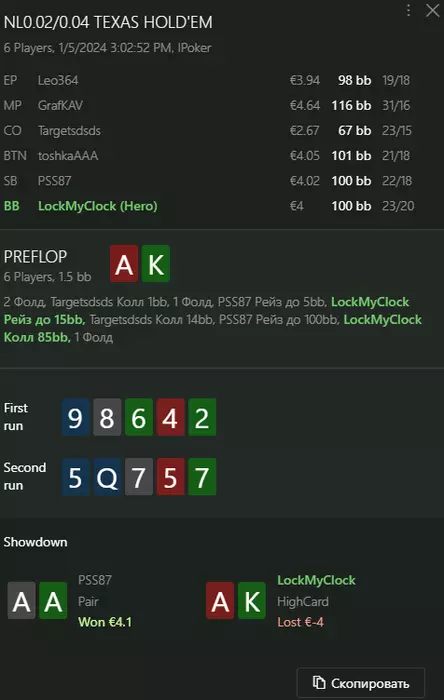The width and height of the screenshot is (444, 700).
Task: Click the LockMyClock name in Showdown
Action: 316,580
